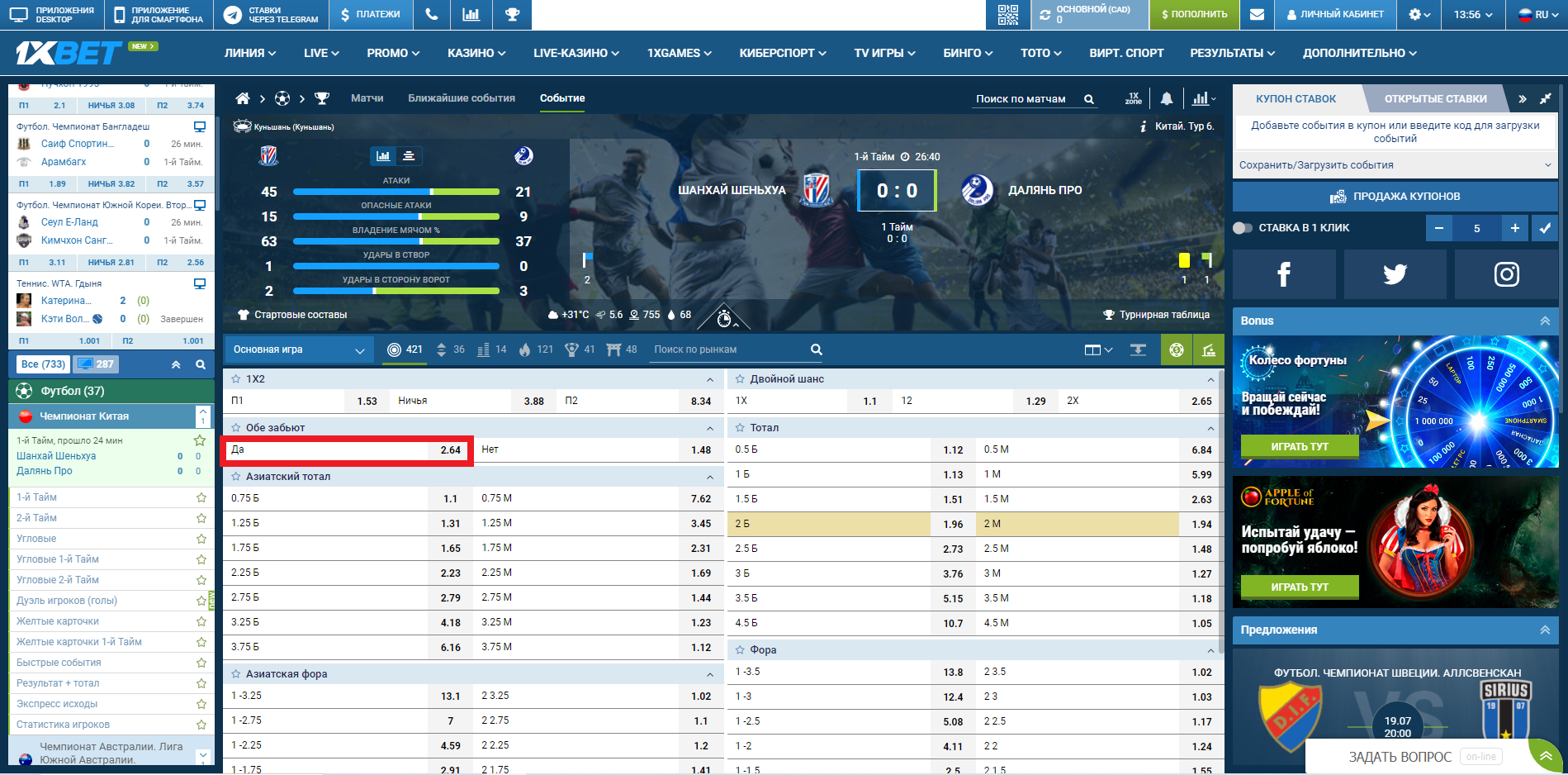The width and height of the screenshot is (1568, 775).
Task: Favorite the Двойной шанс market star
Action: coord(740,379)
